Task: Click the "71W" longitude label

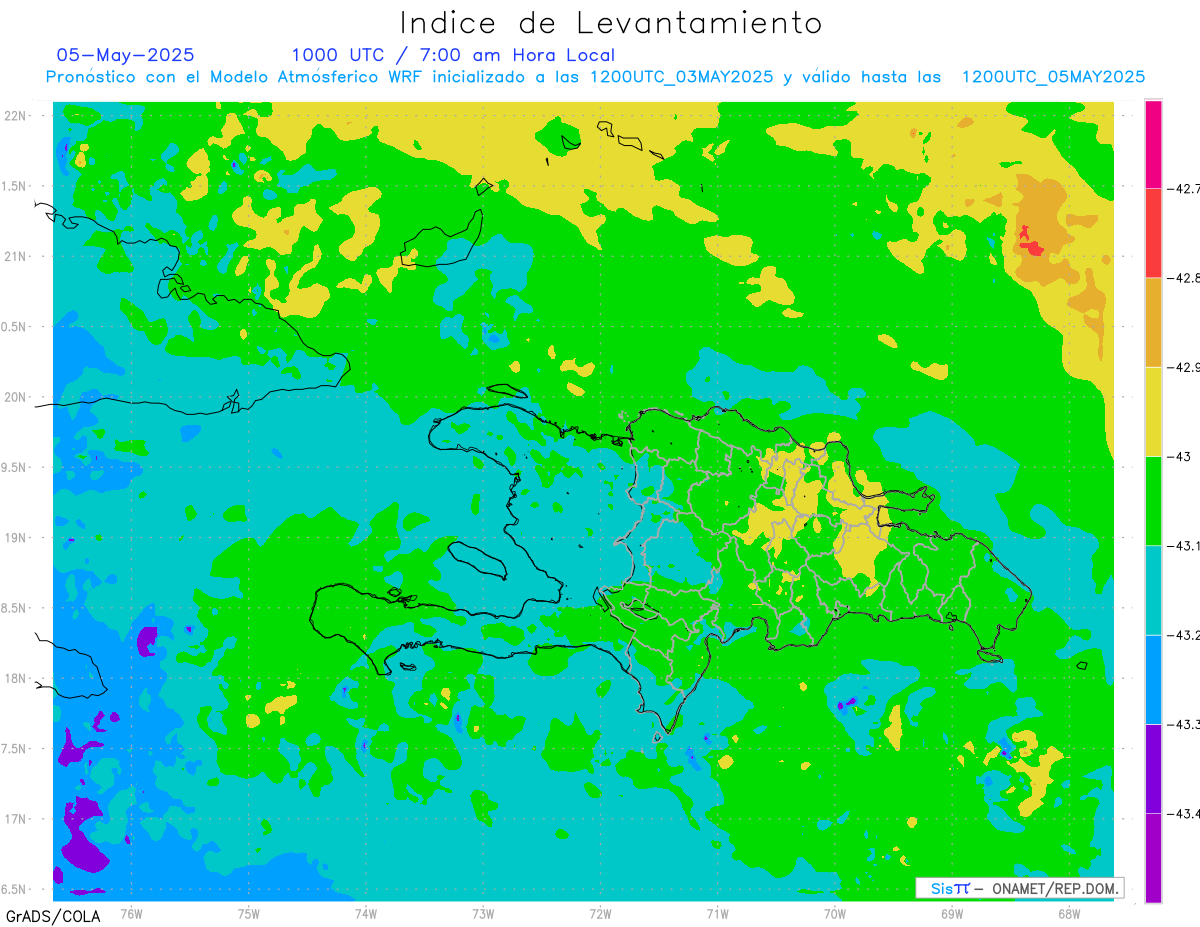Action: point(717,914)
